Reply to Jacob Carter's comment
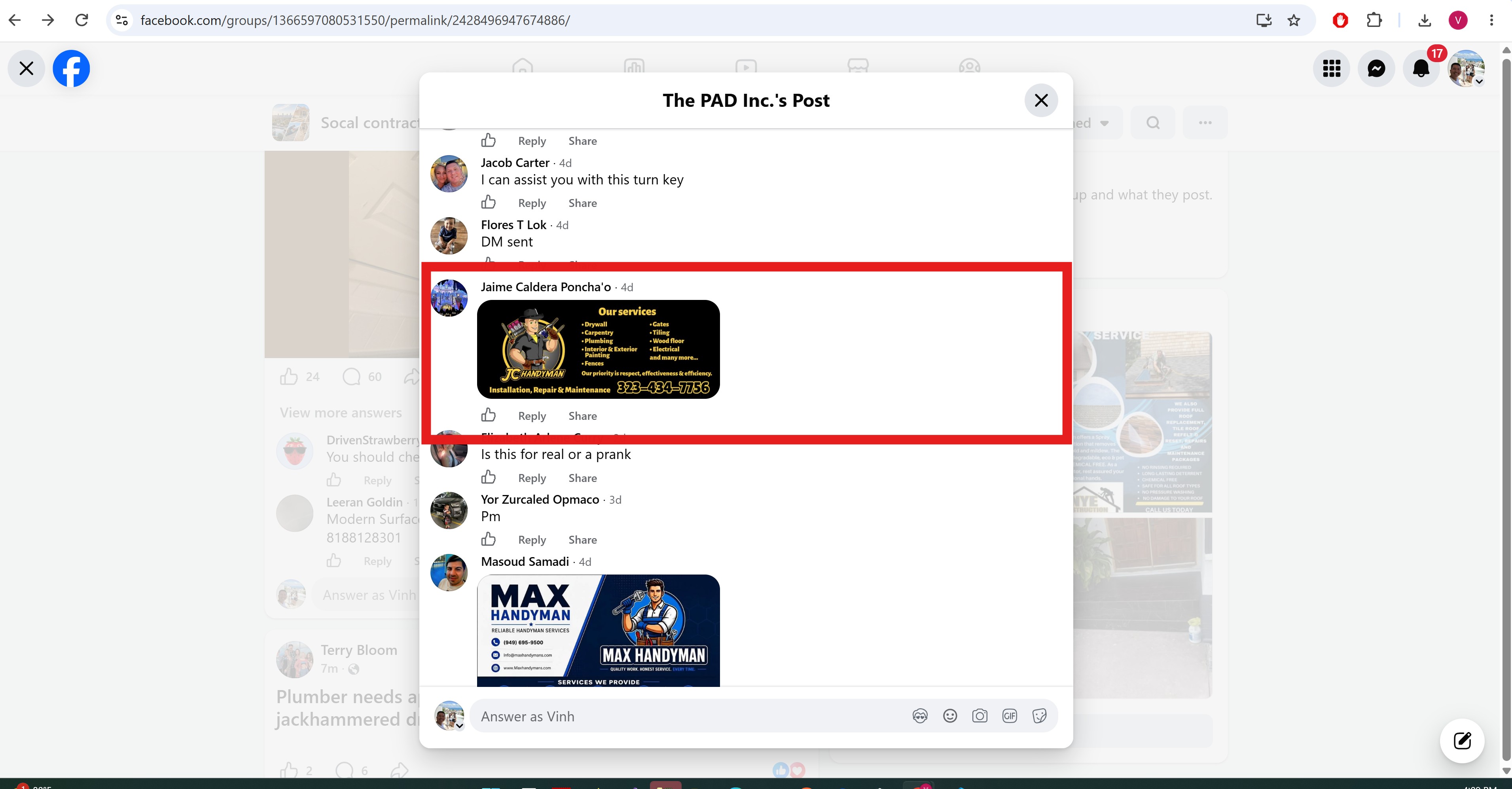The width and height of the screenshot is (1512, 789). (x=532, y=203)
